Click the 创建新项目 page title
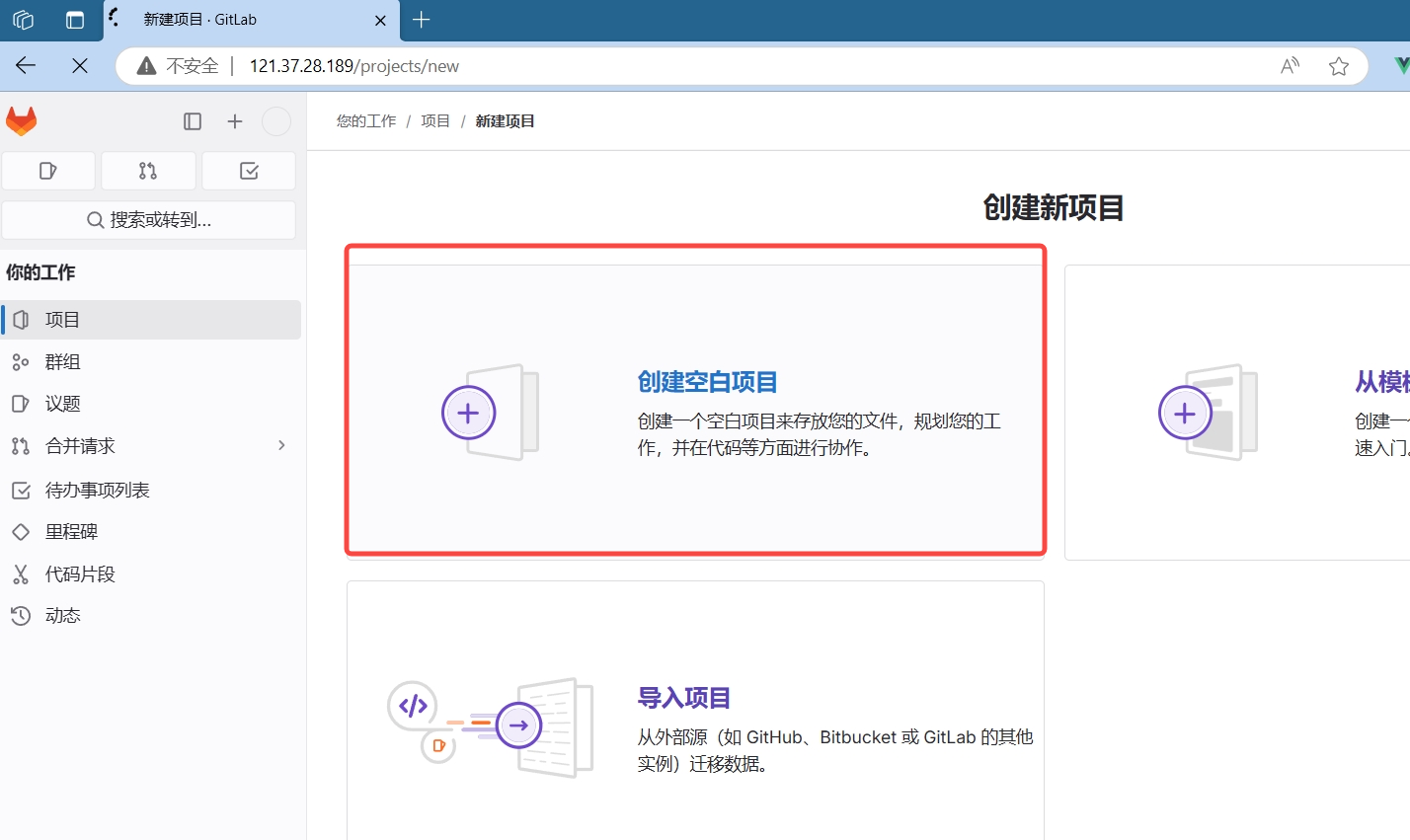This screenshot has height=840, width=1410. (1054, 208)
